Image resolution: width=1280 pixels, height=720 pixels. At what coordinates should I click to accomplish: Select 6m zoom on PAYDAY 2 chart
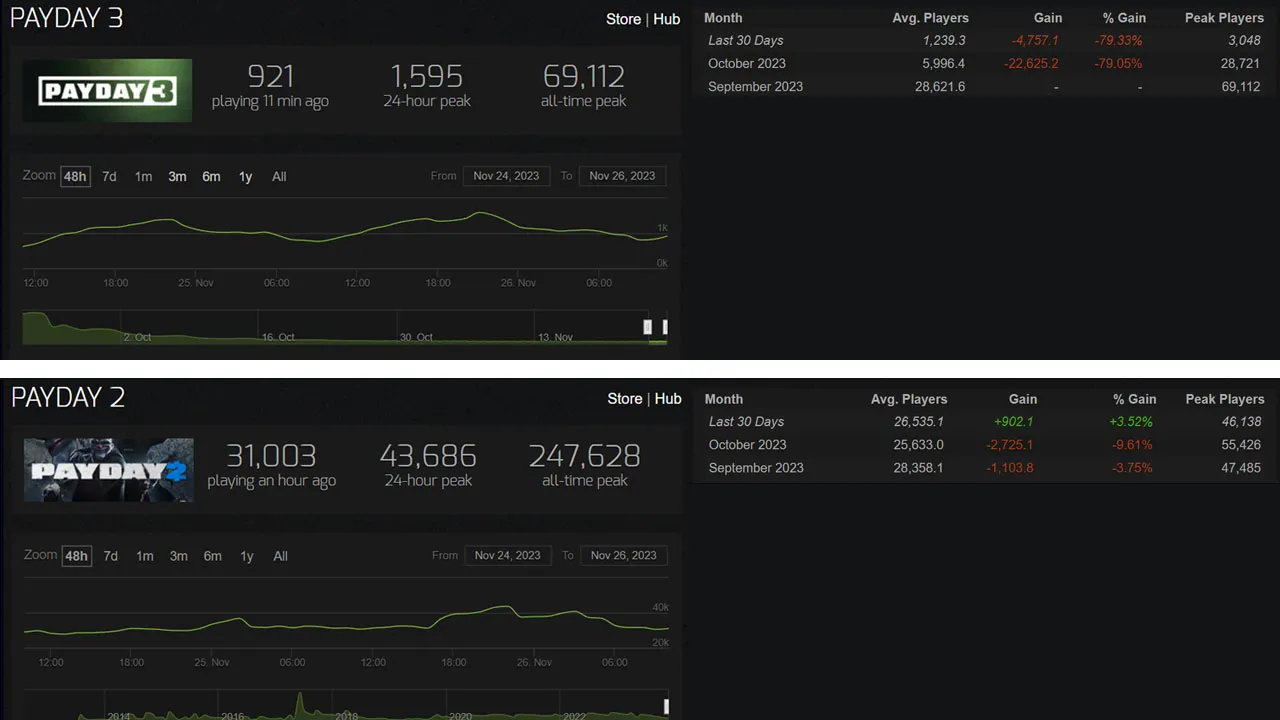pos(213,556)
